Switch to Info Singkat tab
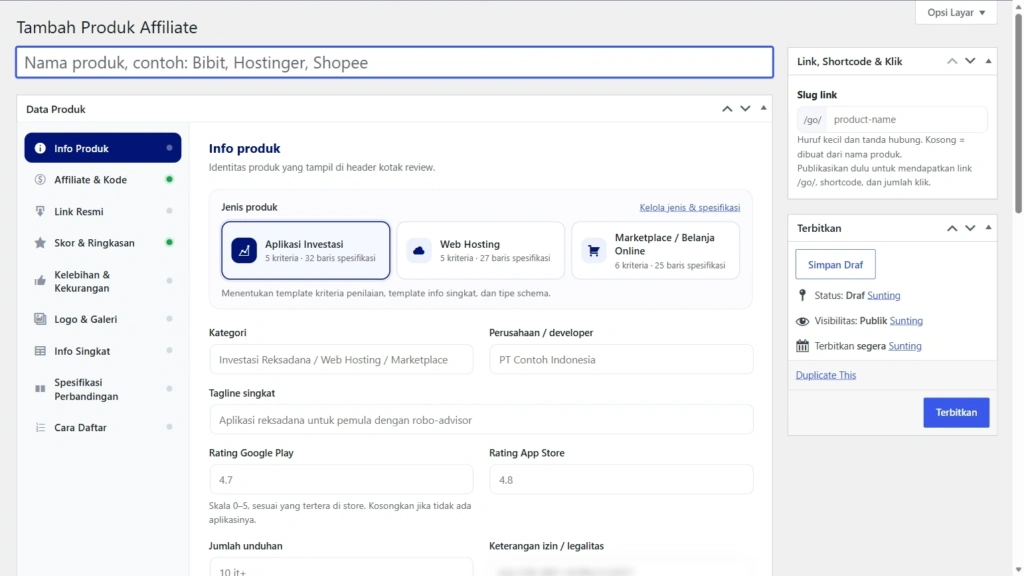This screenshot has height=576, width=1024. (x=103, y=351)
